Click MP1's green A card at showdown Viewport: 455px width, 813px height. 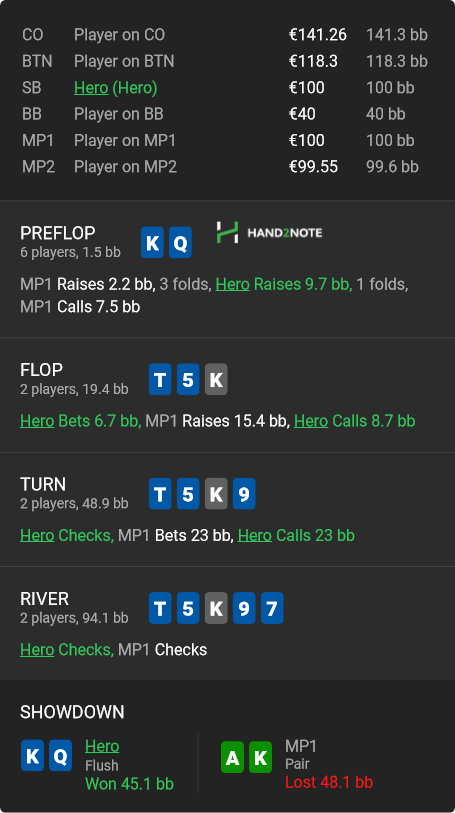click(x=233, y=758)
